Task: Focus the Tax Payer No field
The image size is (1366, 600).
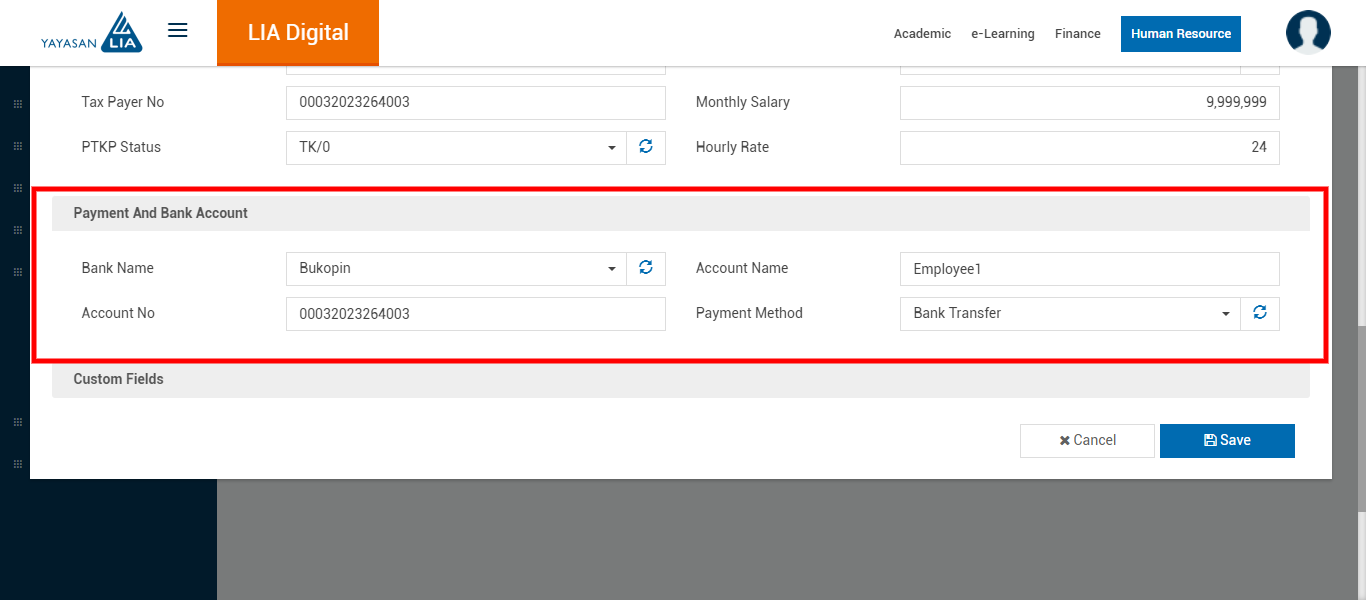Action: (x=475, y=102)
